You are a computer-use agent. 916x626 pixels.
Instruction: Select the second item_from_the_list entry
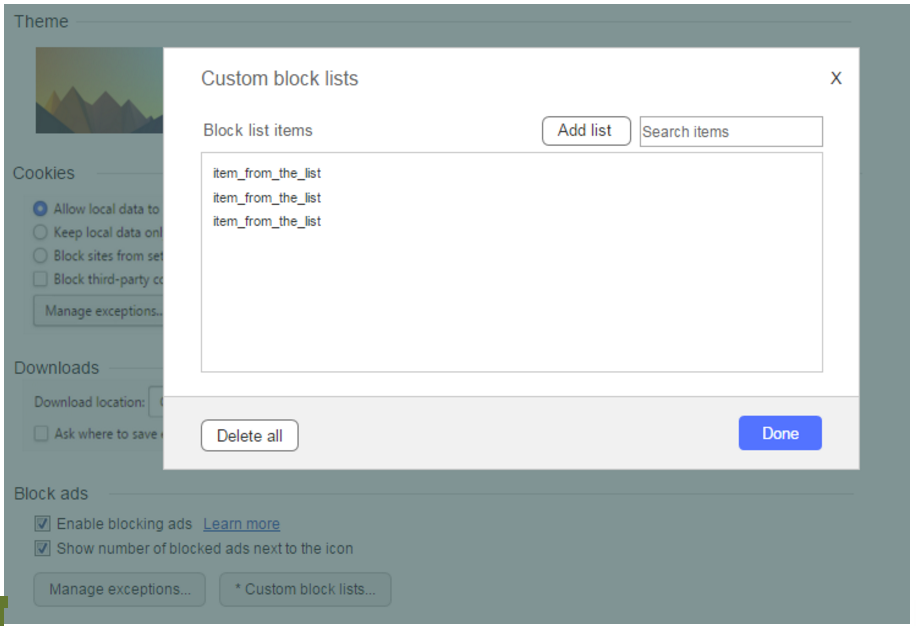click(267, 197)
